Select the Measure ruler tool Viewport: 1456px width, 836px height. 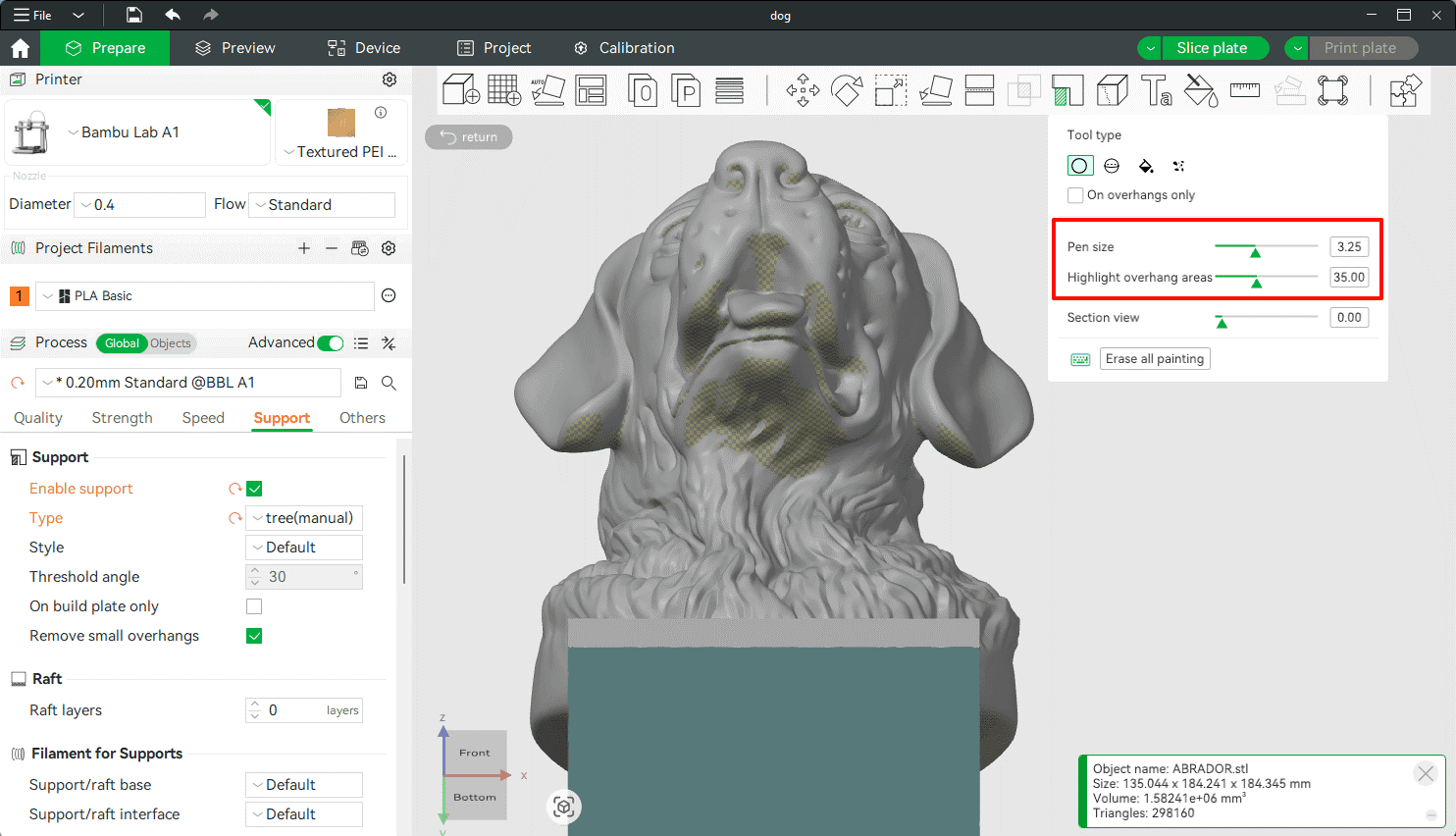point(1244,90)
